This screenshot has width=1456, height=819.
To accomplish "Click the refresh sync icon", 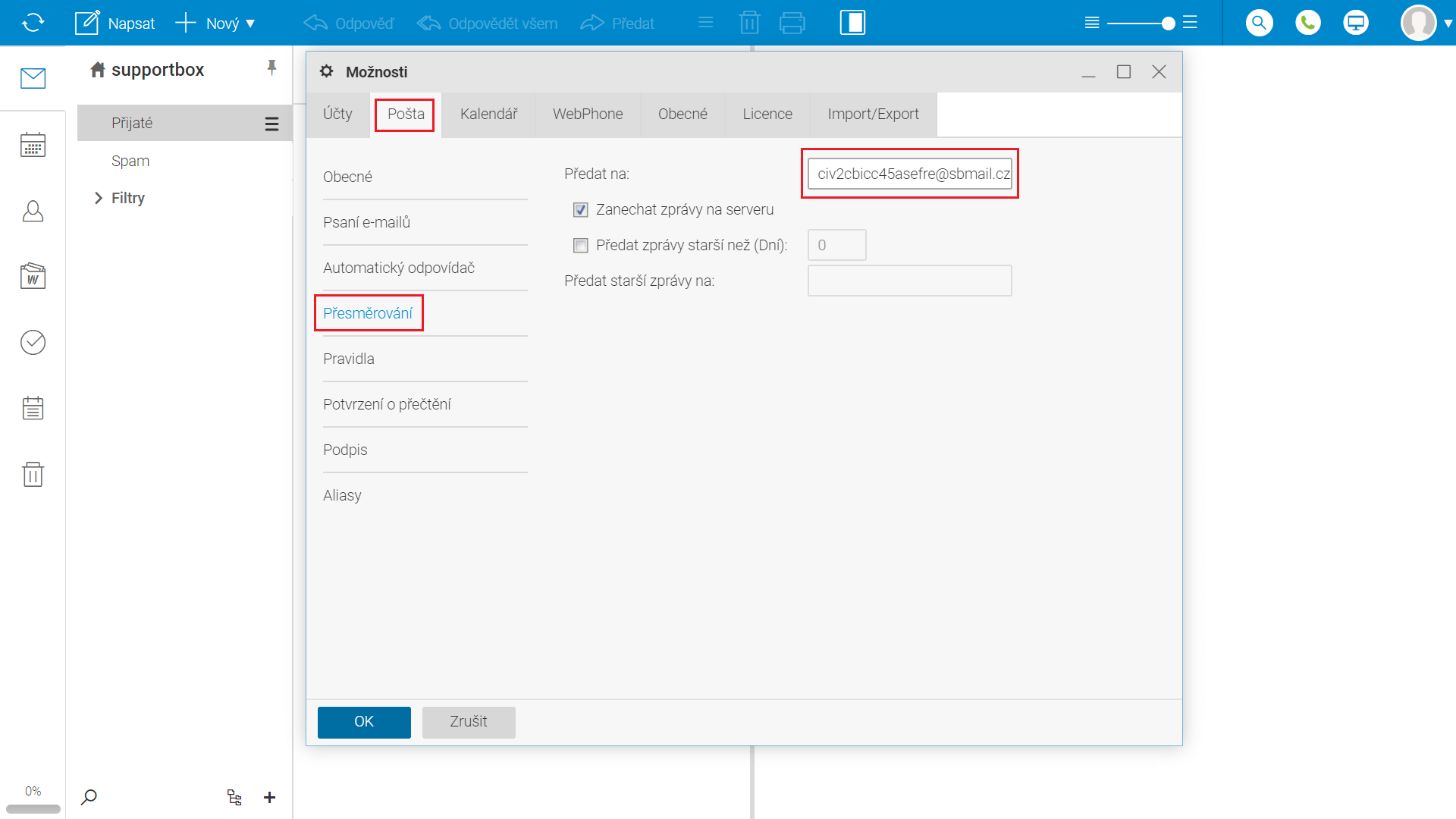I will tap(33, 23).
